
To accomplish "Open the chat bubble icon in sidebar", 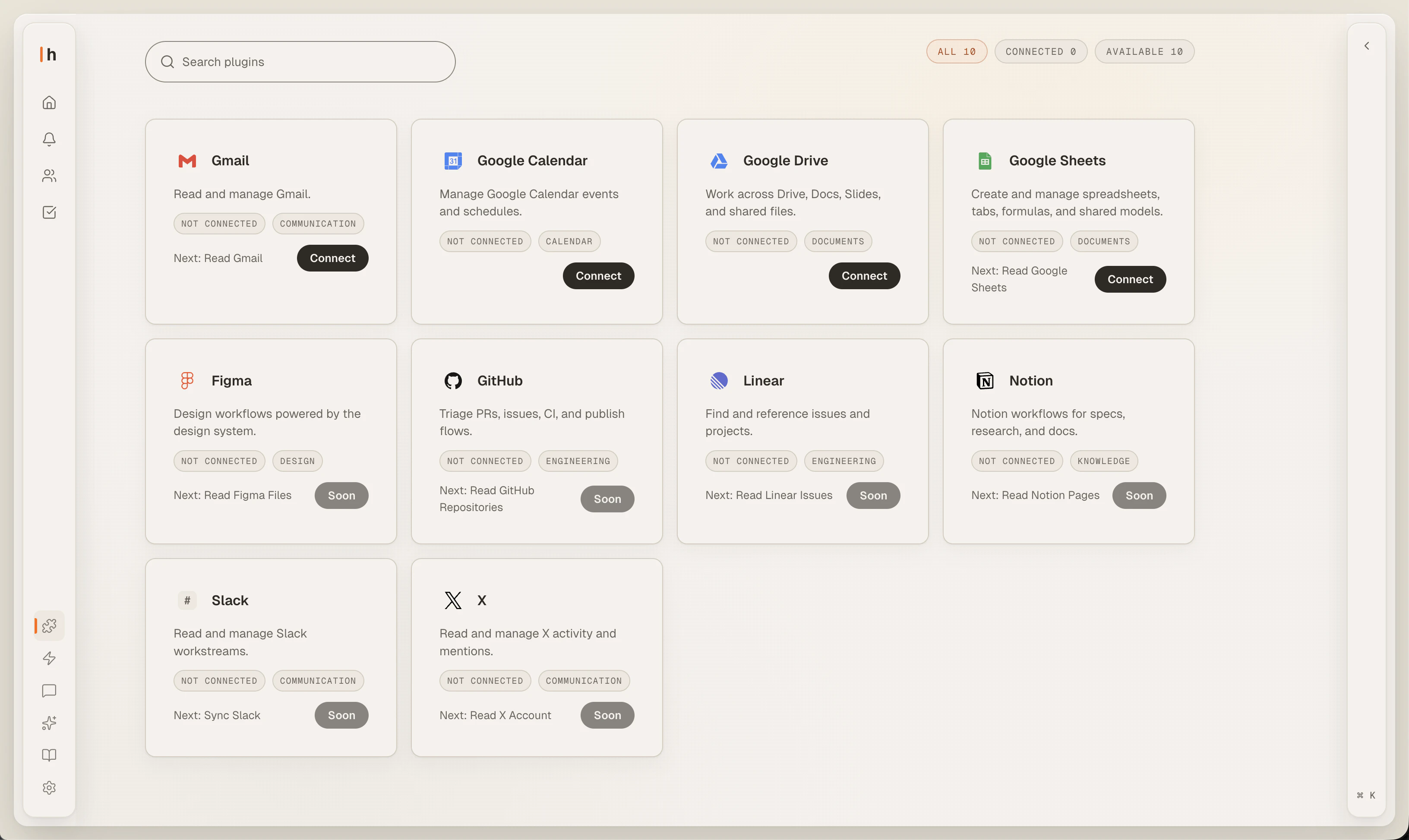I will 49,691.
